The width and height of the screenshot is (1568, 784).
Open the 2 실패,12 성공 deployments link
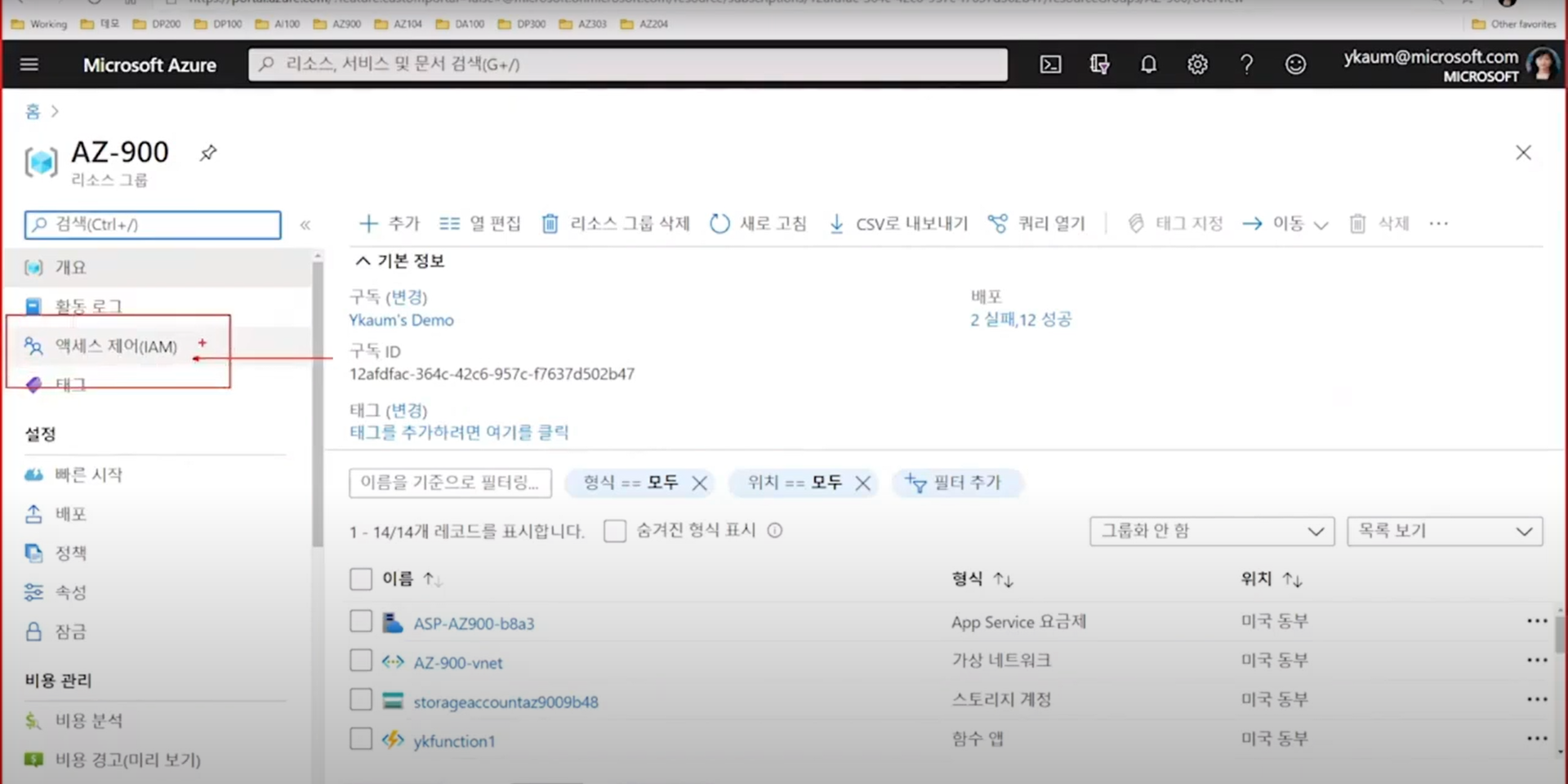pyautogui.click(x=1021, y=319)
